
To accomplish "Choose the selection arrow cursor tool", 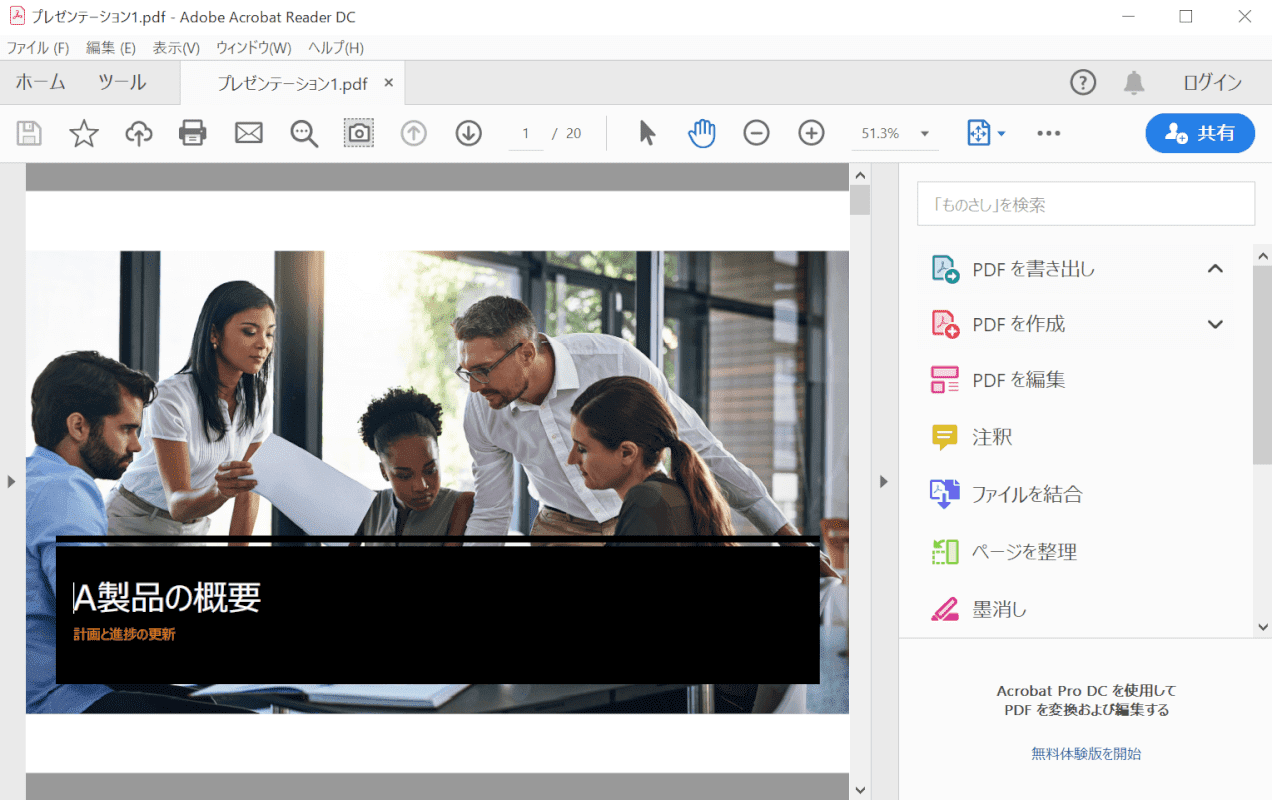I will coord(647,133).
